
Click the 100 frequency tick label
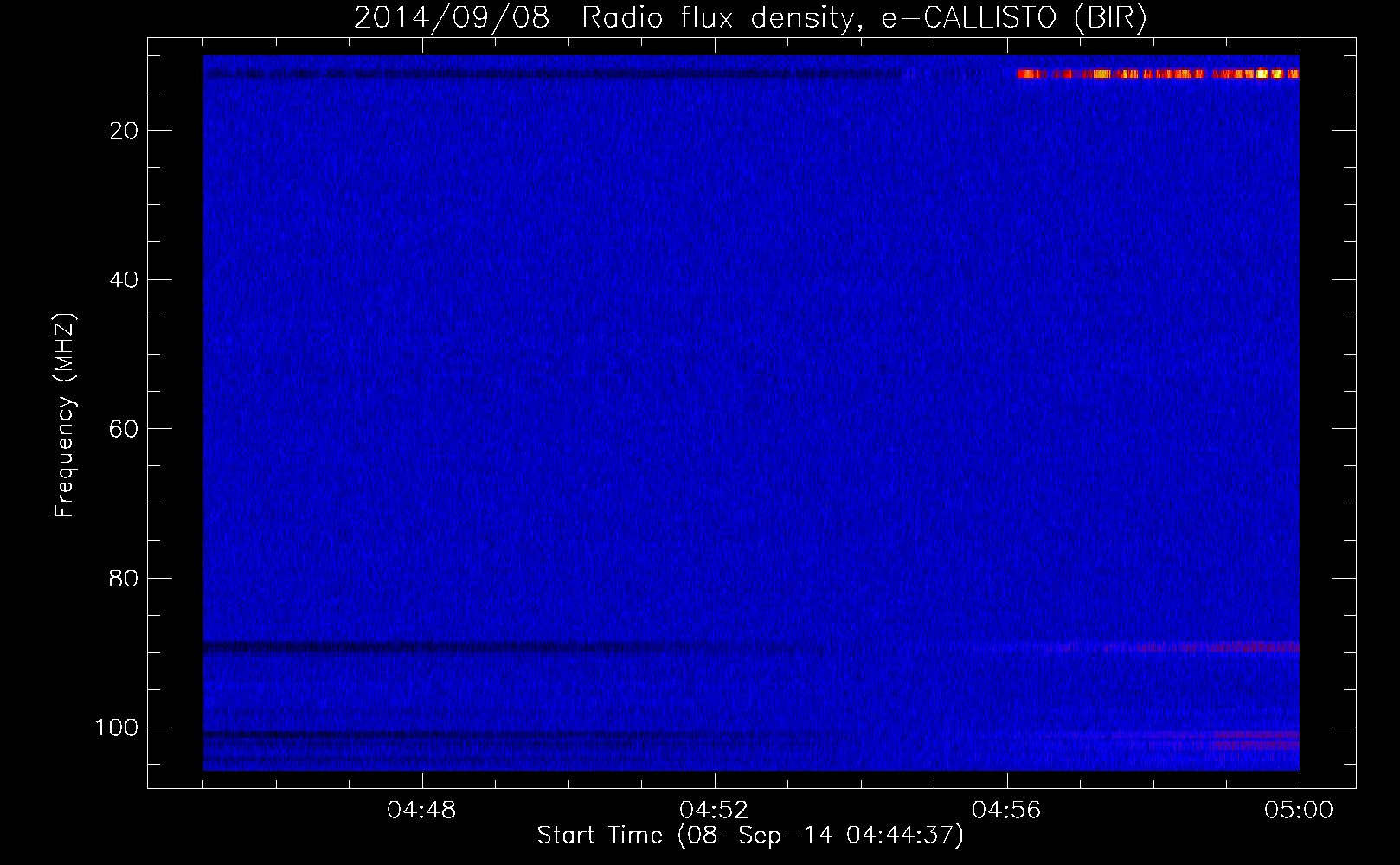pyautogui.click(x=117, y=727)
